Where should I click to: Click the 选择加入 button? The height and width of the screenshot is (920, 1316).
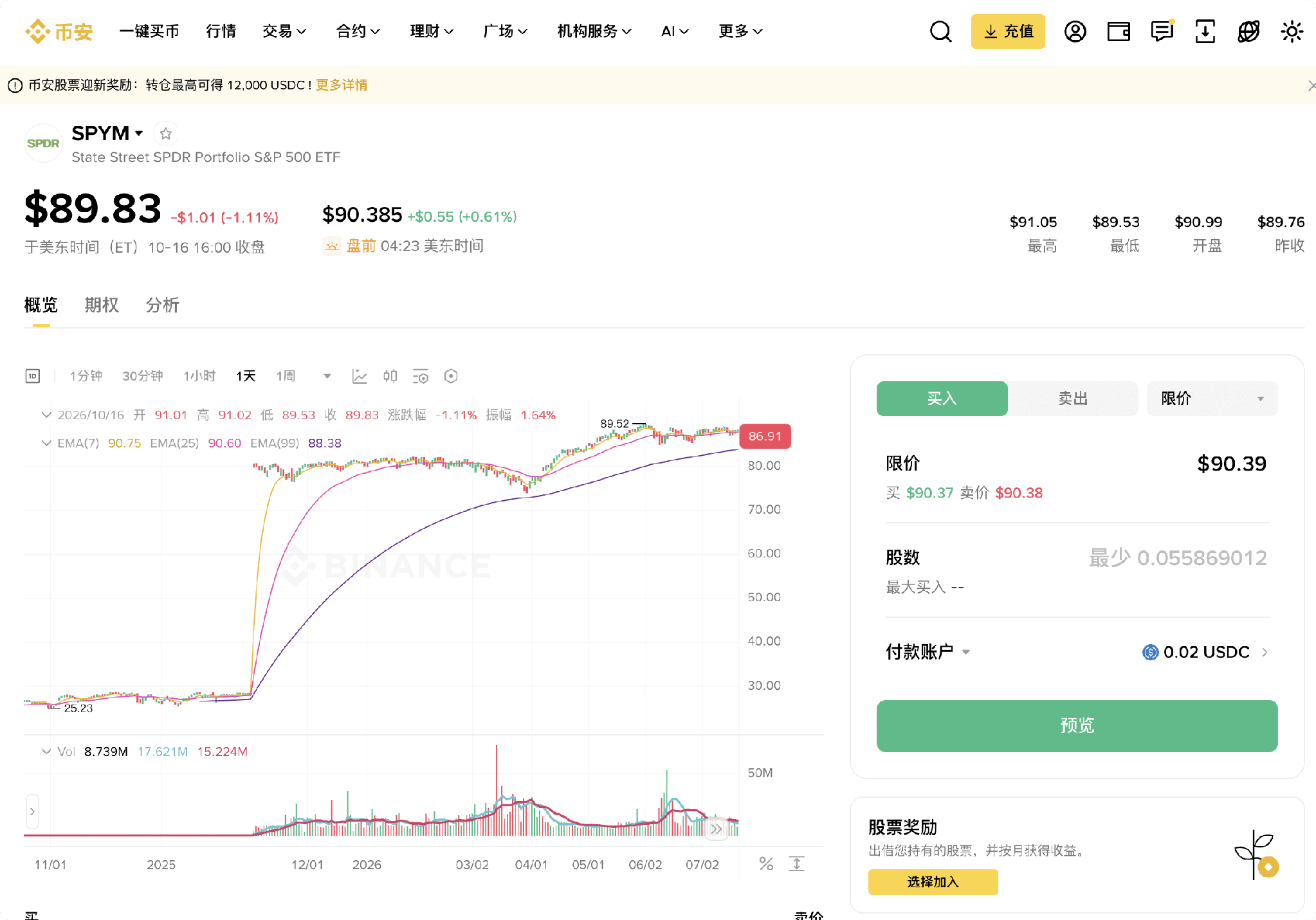coord(933,881)
